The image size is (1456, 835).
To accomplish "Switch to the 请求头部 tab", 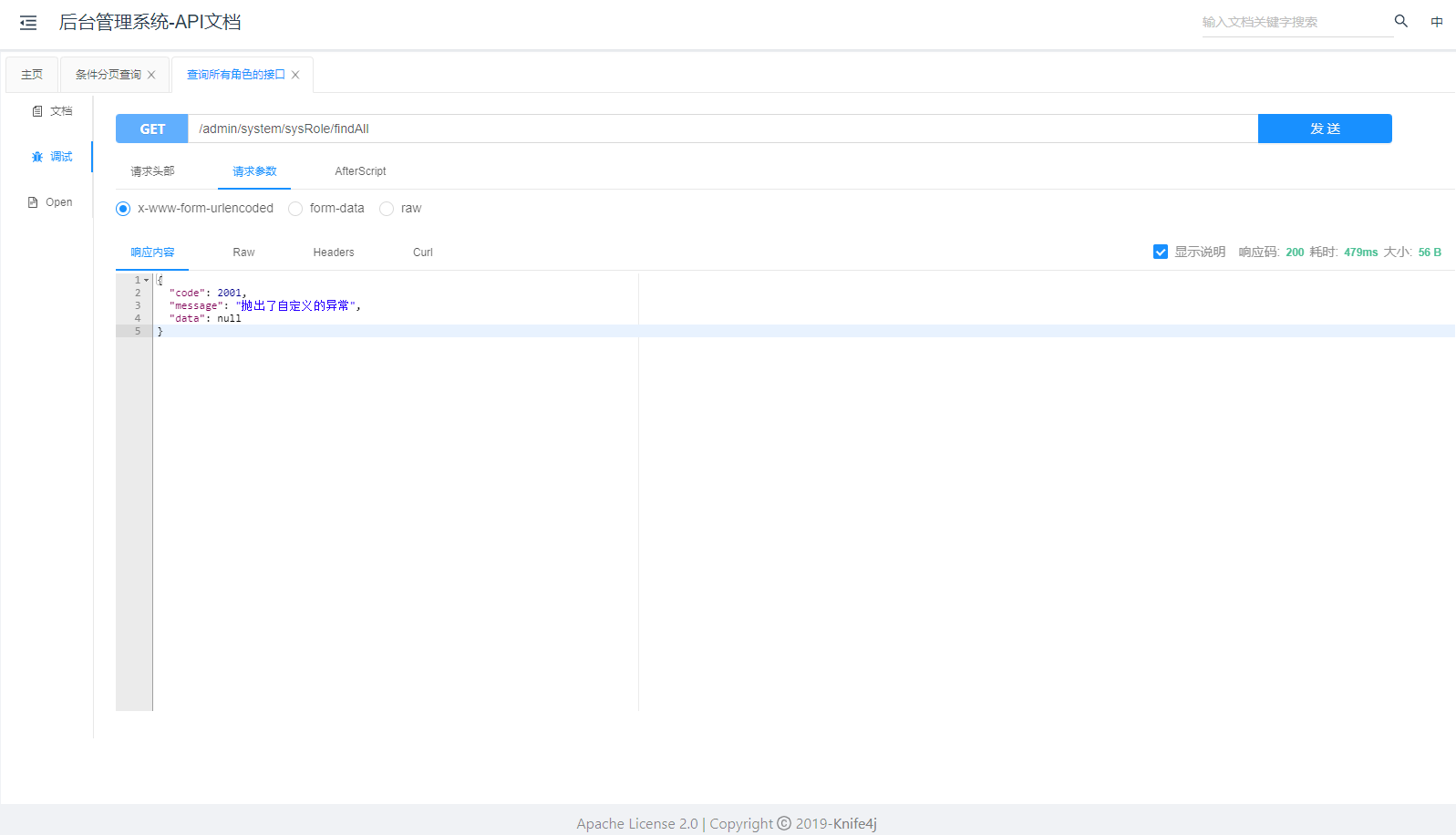I will pyautogui.click(x=152, y=171).
